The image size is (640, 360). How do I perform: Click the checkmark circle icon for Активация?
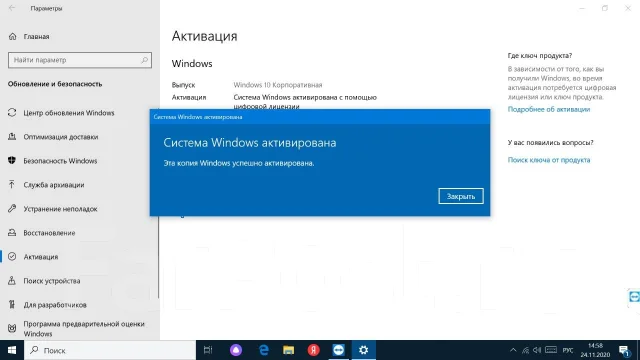12,256
